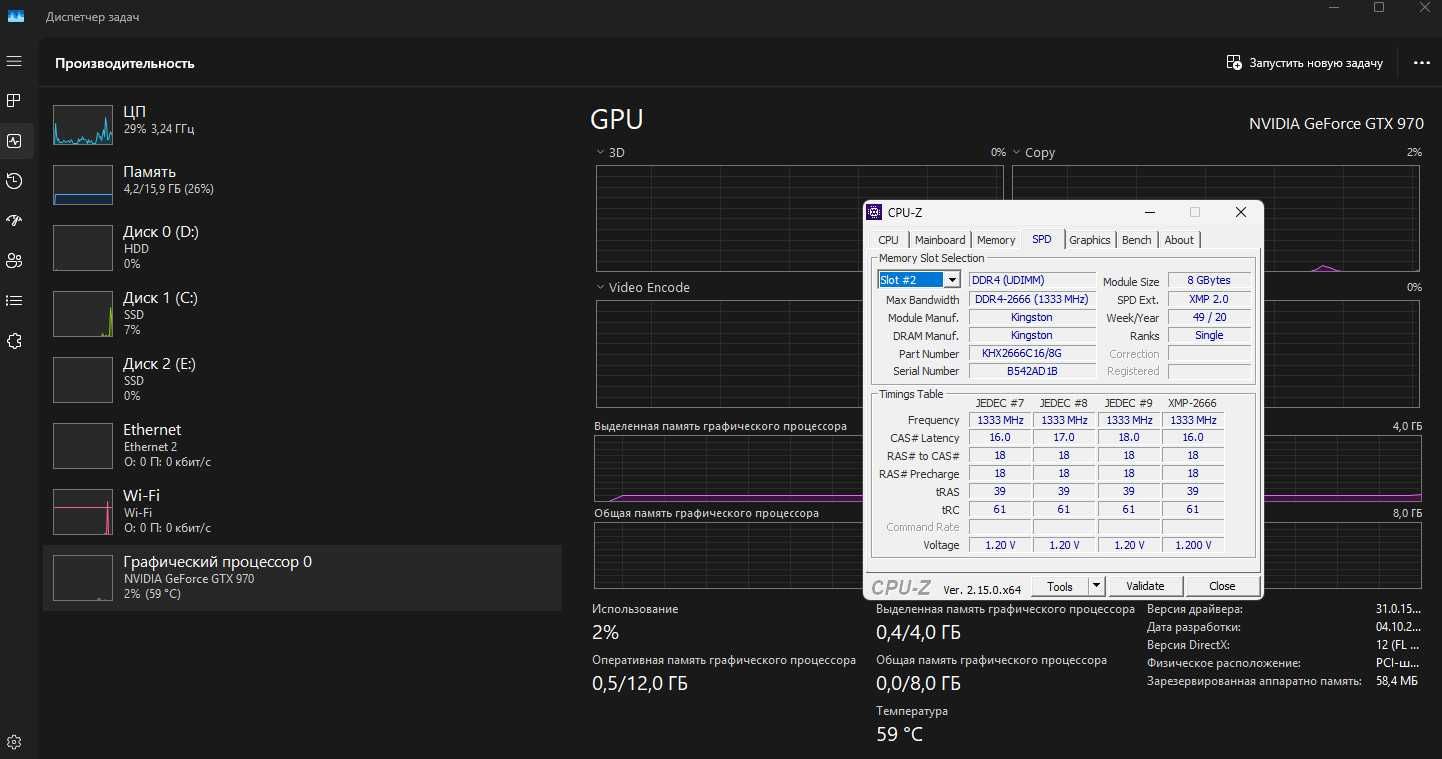1442x759 pixels.
Task: Switch to the Graphics tab in CPU-Z
Action: tap(1089, 240)
